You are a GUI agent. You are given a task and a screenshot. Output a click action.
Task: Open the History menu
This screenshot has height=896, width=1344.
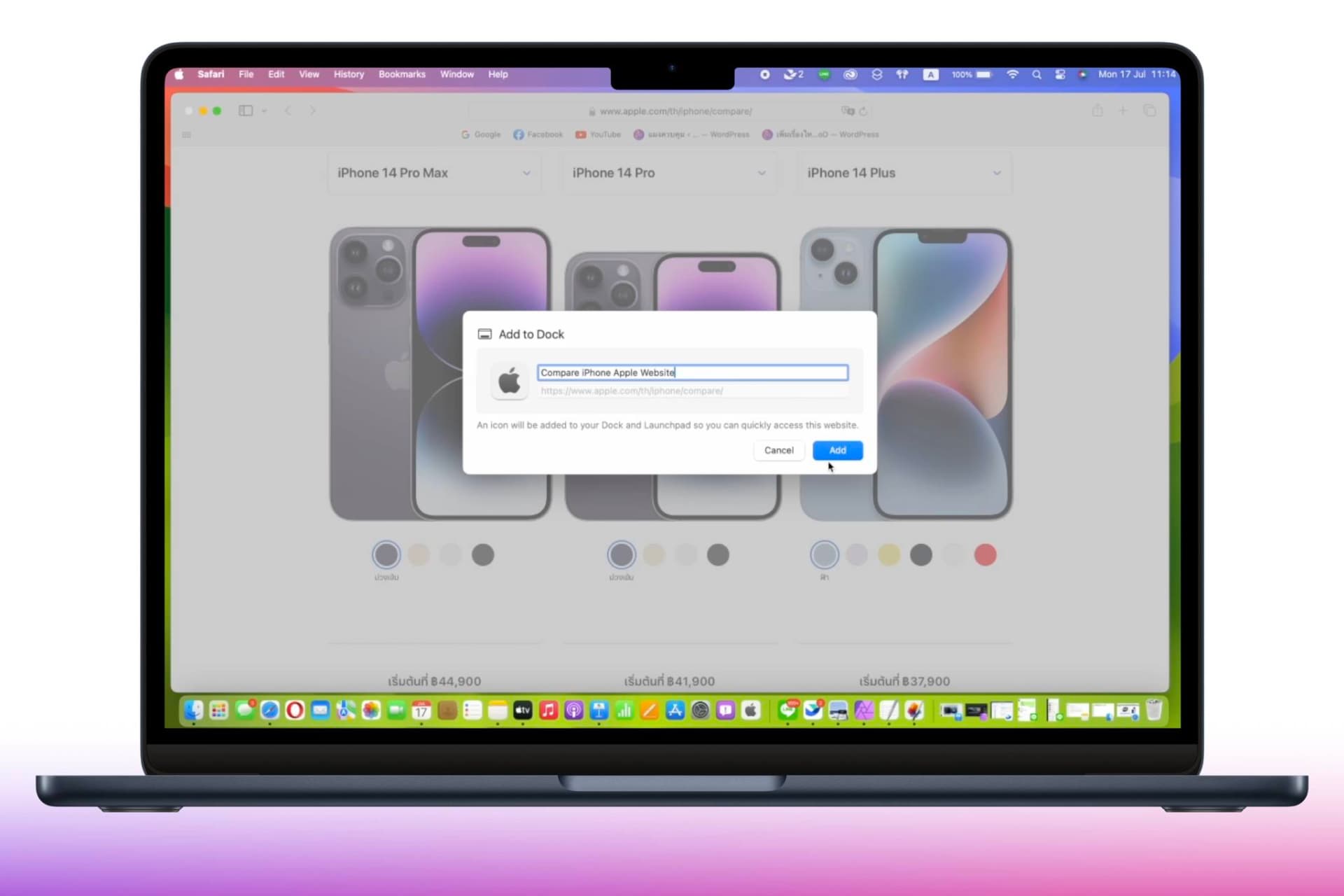click(349, 74)
